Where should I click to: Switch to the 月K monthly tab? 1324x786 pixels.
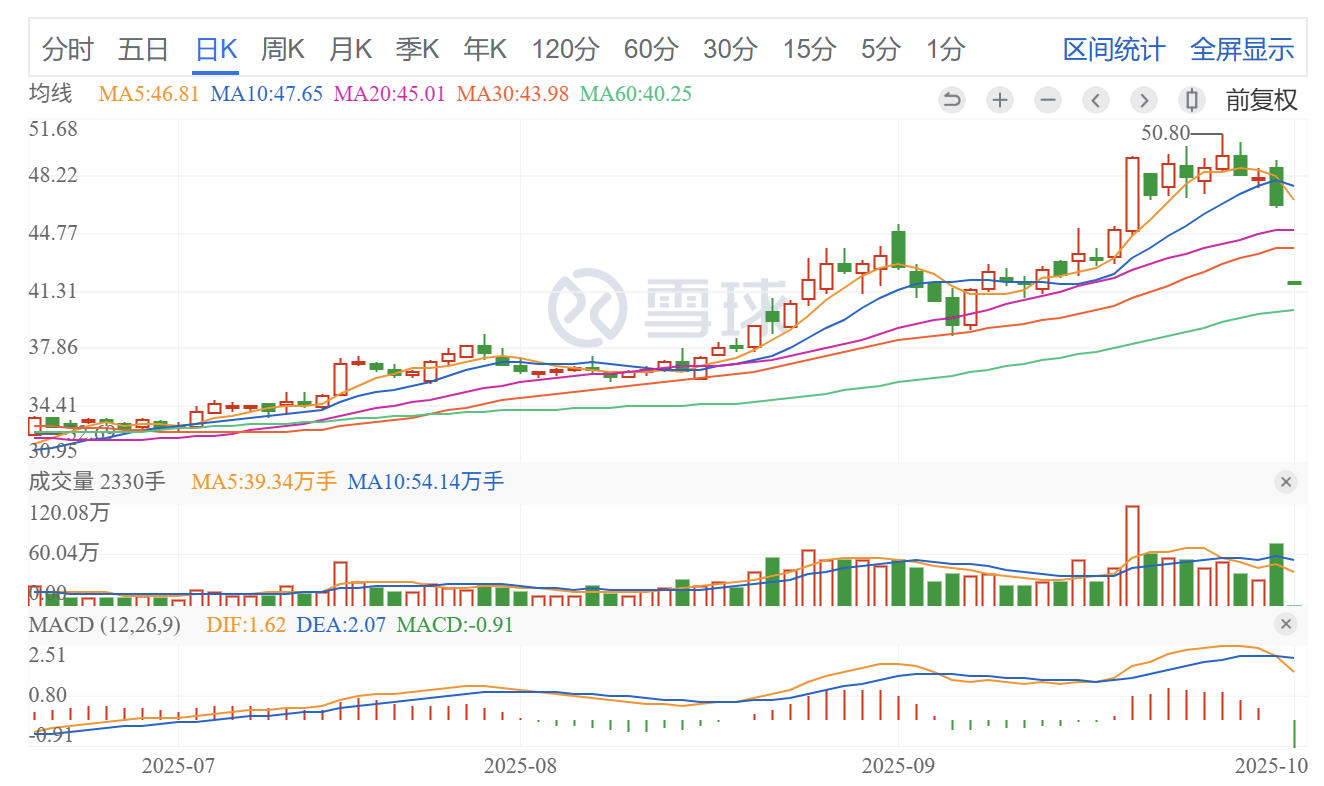350,49
